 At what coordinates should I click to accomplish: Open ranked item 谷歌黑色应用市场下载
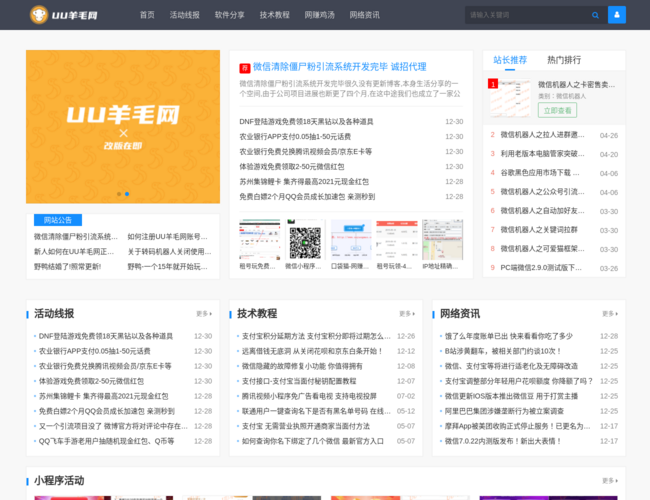pos(540,173)
